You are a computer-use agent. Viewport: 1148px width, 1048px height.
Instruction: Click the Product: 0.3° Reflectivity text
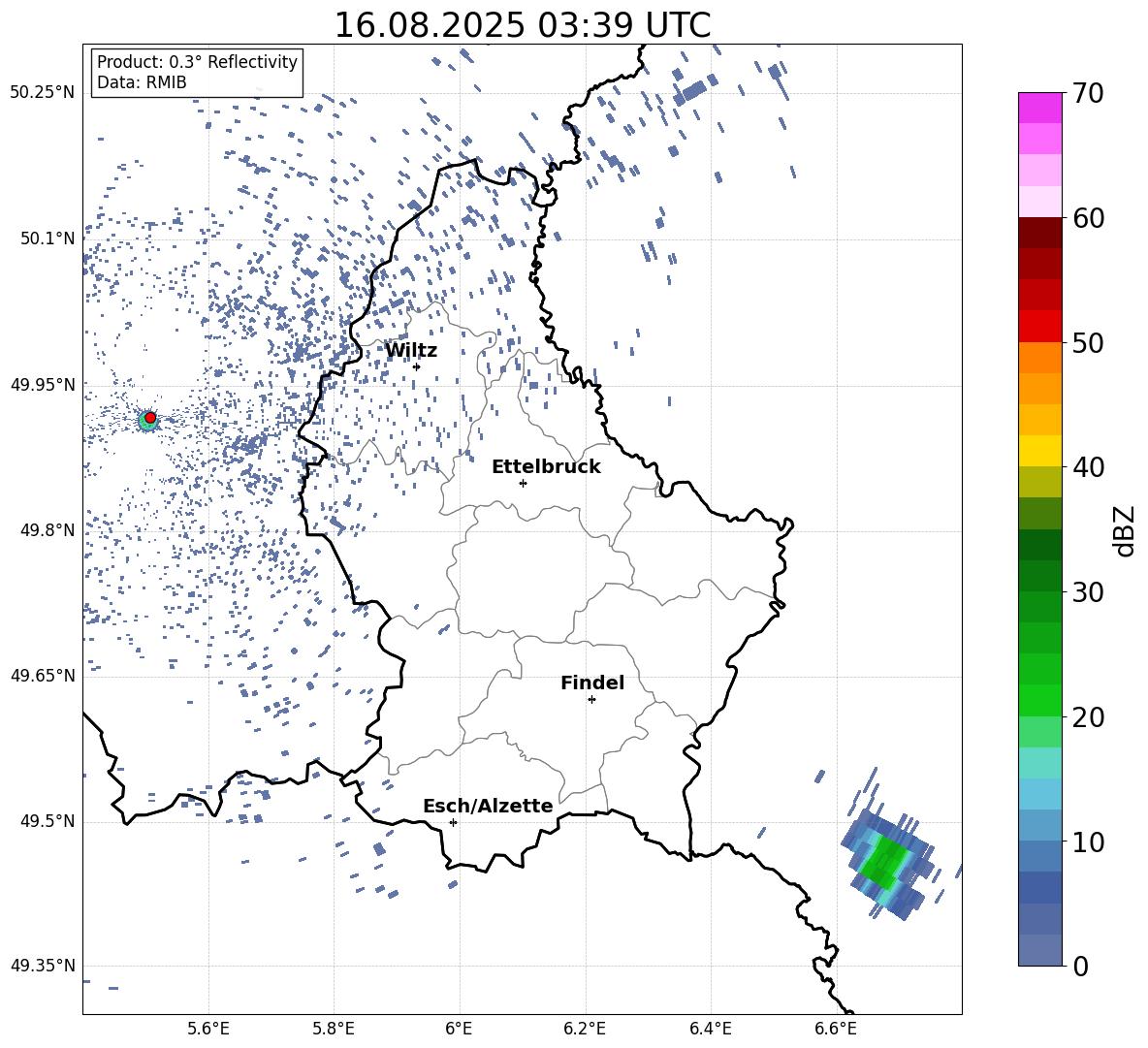tap(197, 62)
